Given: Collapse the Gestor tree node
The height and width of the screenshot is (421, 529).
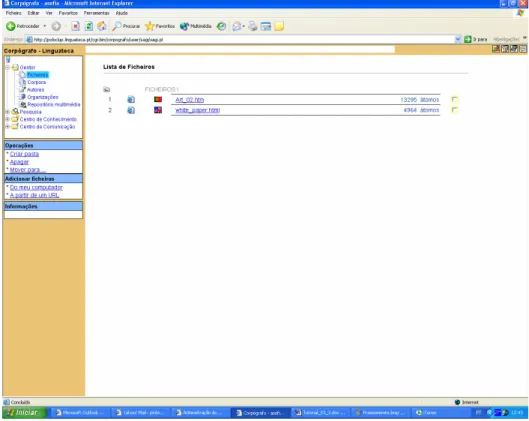Looking at the screenshot, I should coord(7,67).
